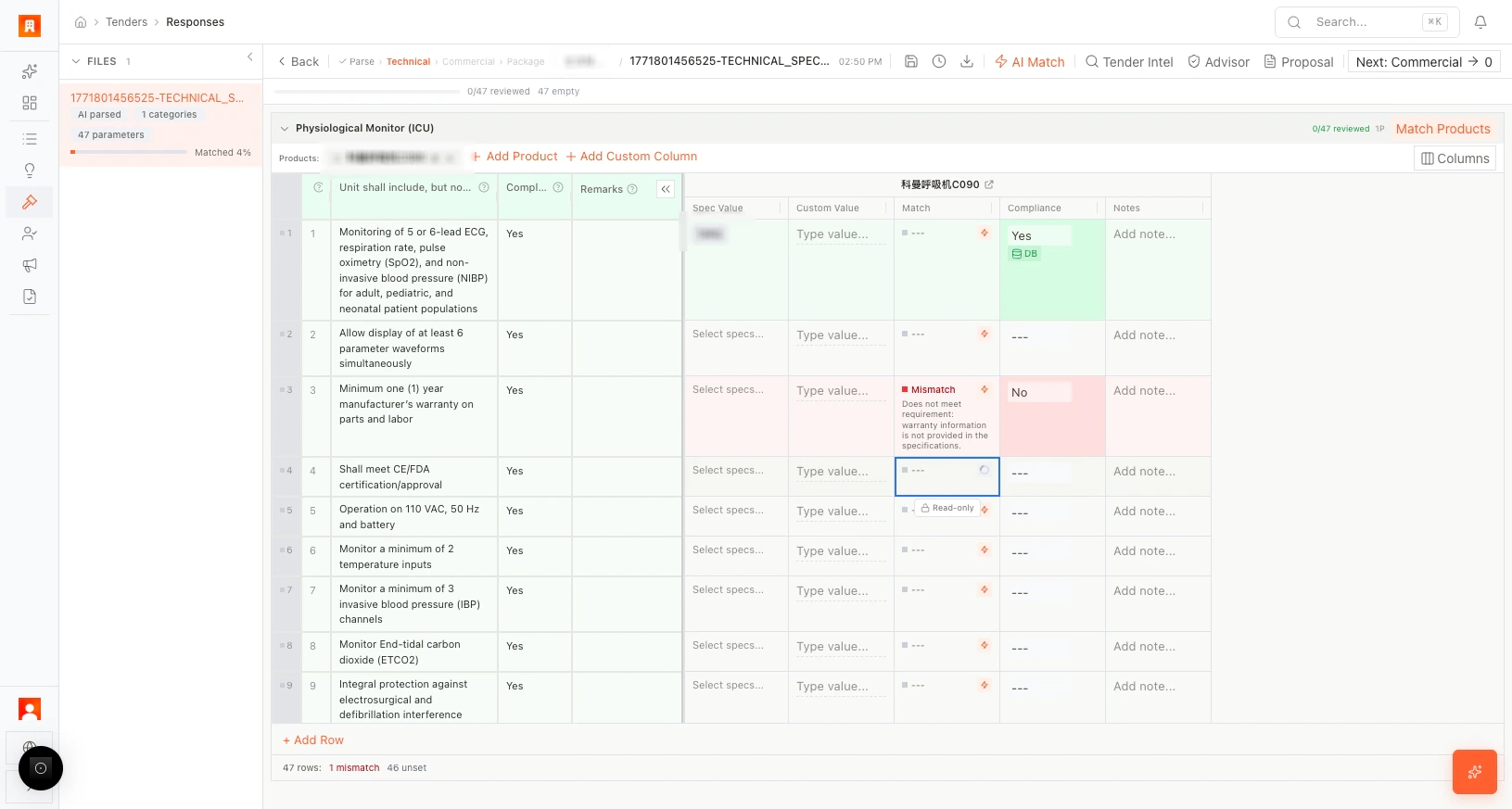Screen dimensions: 1512x809
Task: Go to home via breadcrumb house icon
Action: point(81,22)
